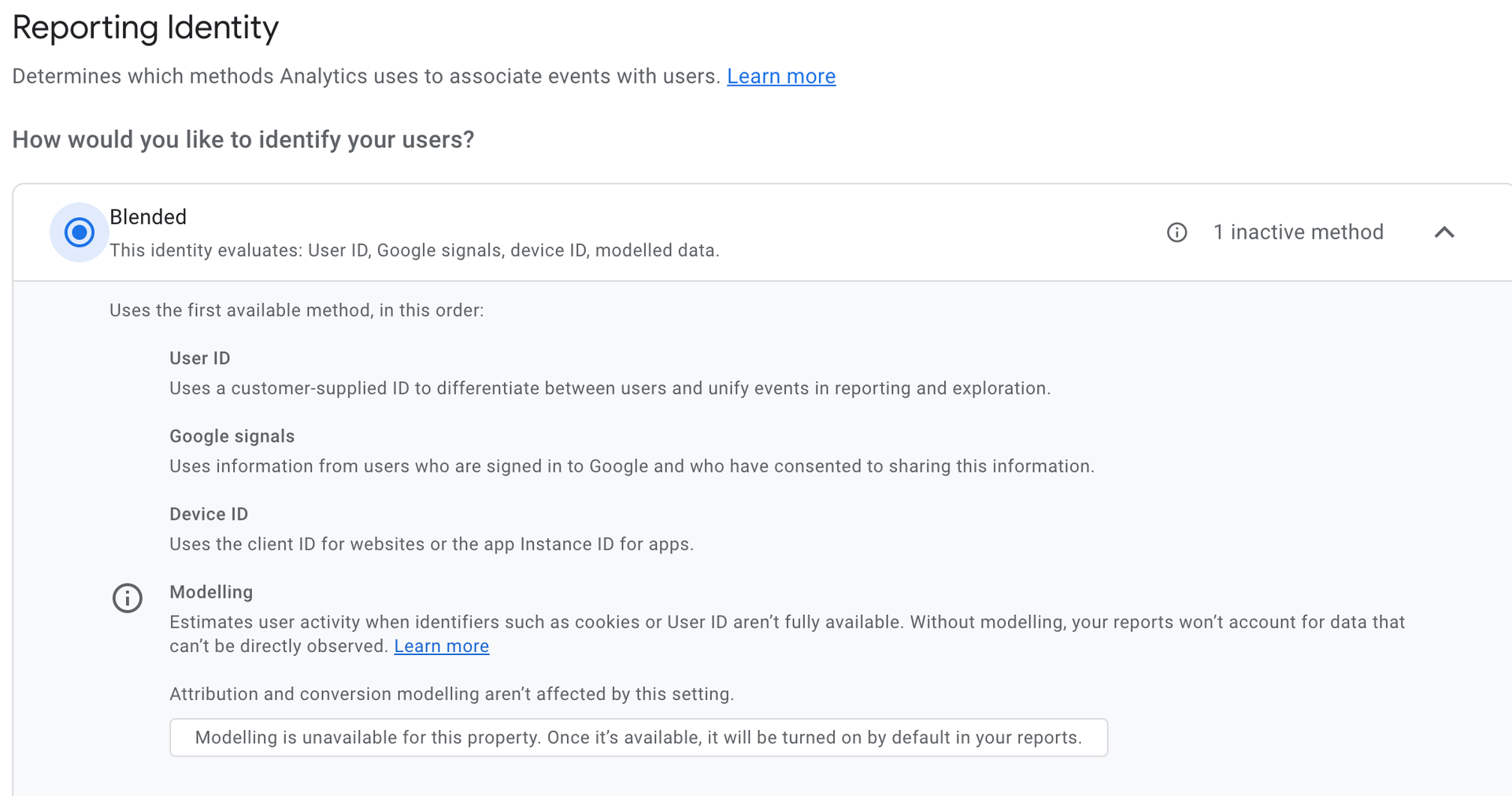Viewport: 1512px width, 796px height.
Task: Click the Blended identity evaluates description
Action: click(x=414, y=250)
